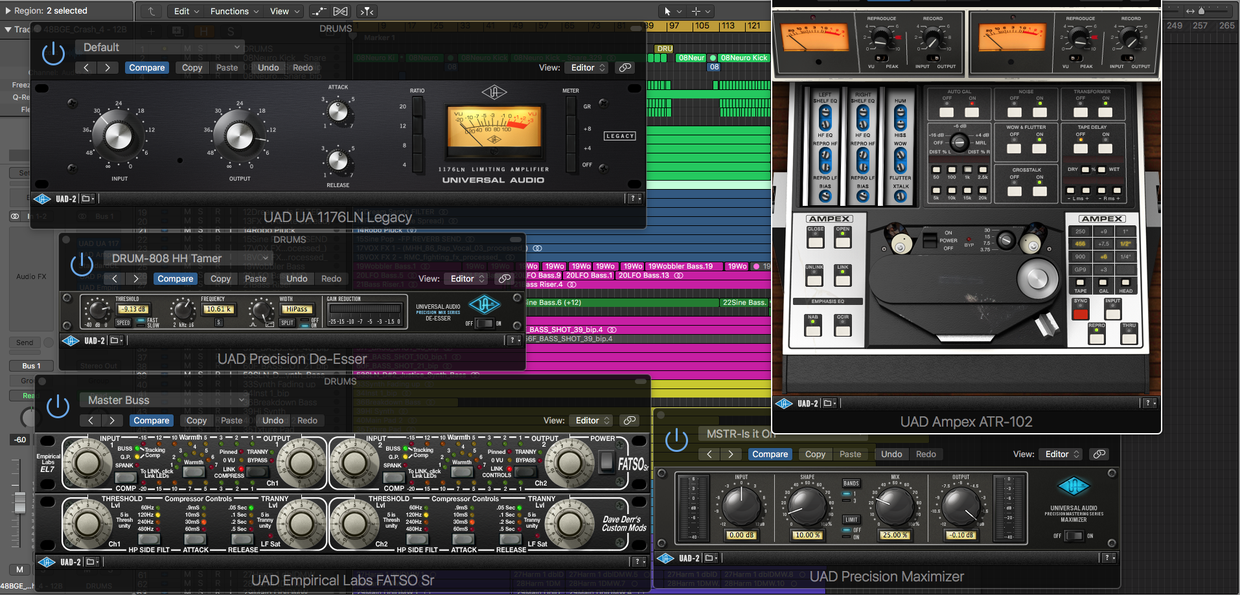Click Compare on the Master Buss FATSO plugin

tap(151, 420)
